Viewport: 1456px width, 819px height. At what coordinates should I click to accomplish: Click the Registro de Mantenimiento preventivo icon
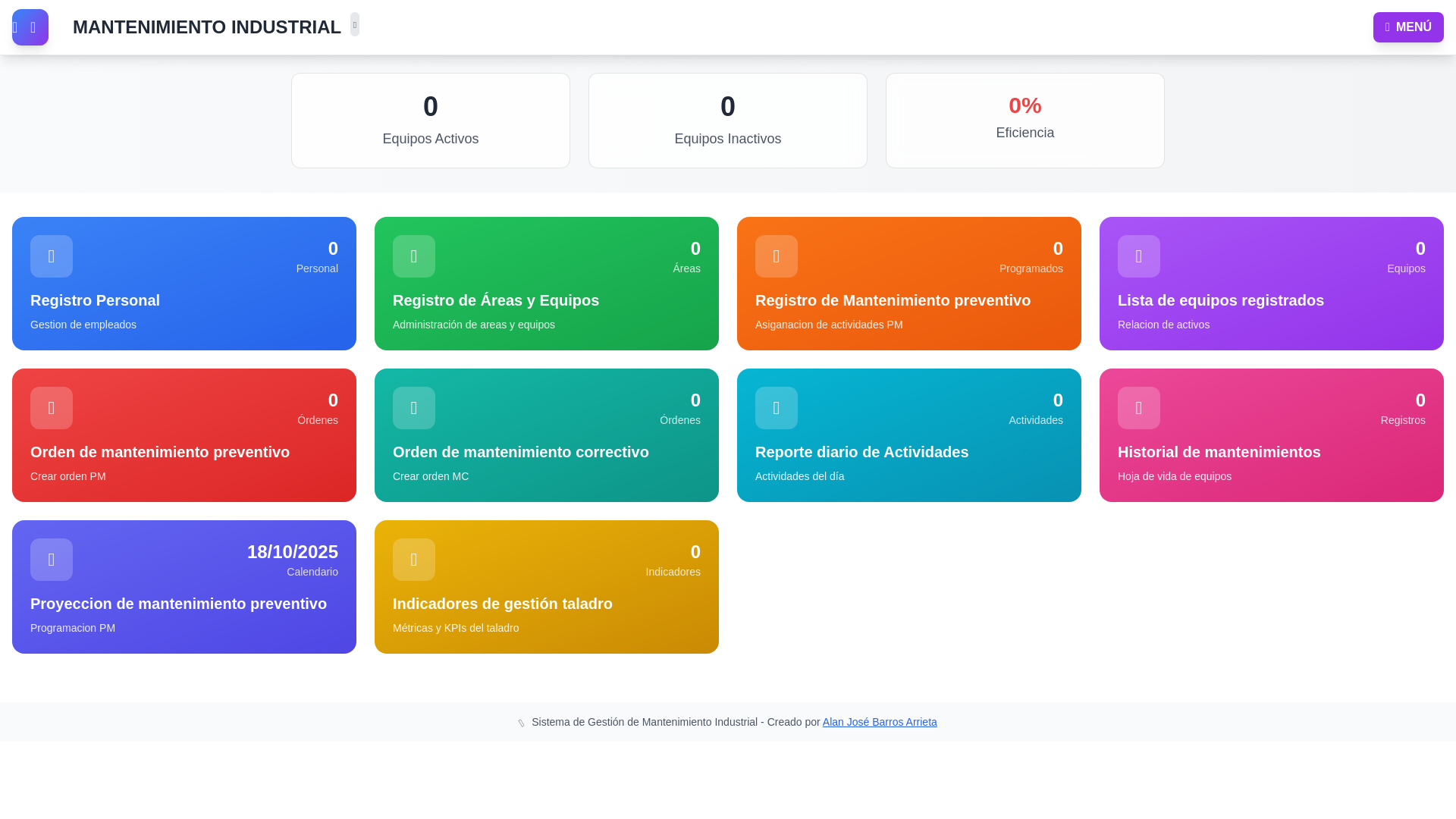777,256
